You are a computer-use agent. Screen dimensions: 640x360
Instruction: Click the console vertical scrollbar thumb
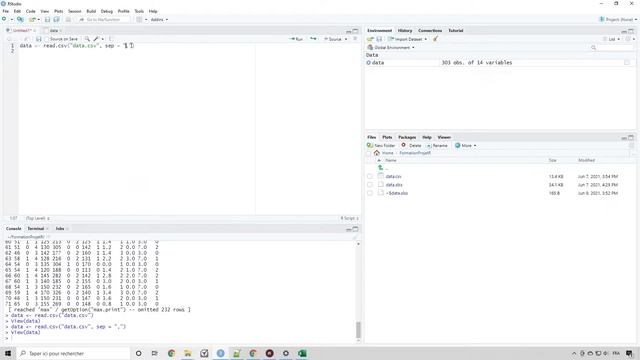click(358, 330)
